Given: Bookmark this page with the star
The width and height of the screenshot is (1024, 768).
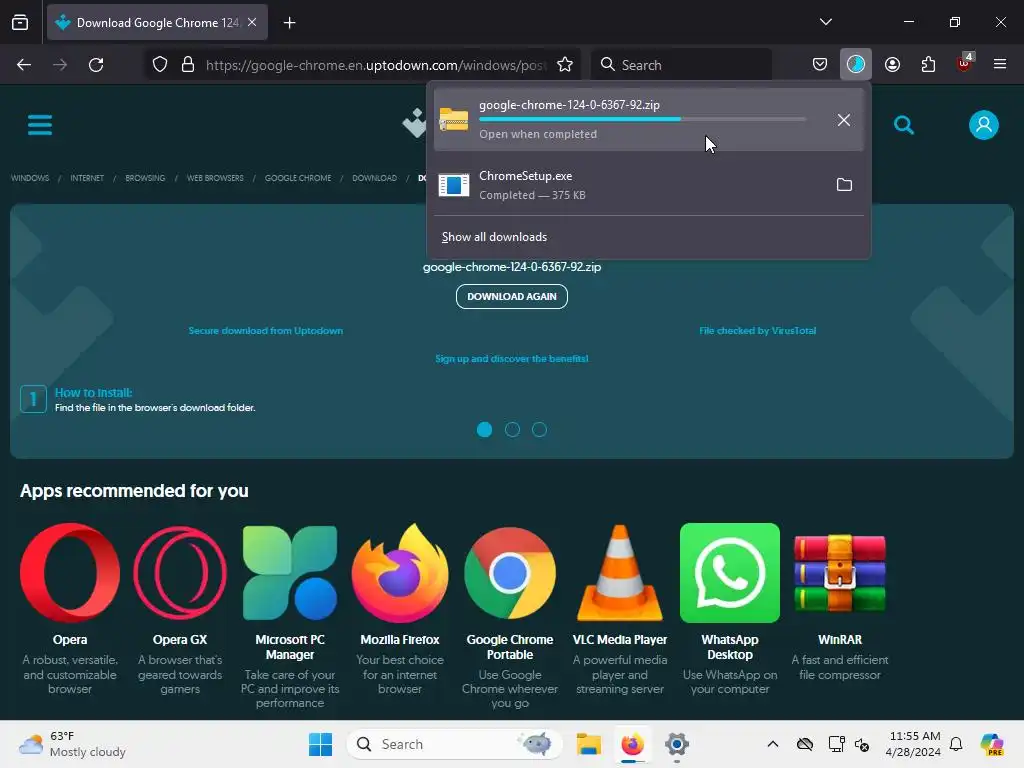Looking at the screenshot, I should click(565, 65).
